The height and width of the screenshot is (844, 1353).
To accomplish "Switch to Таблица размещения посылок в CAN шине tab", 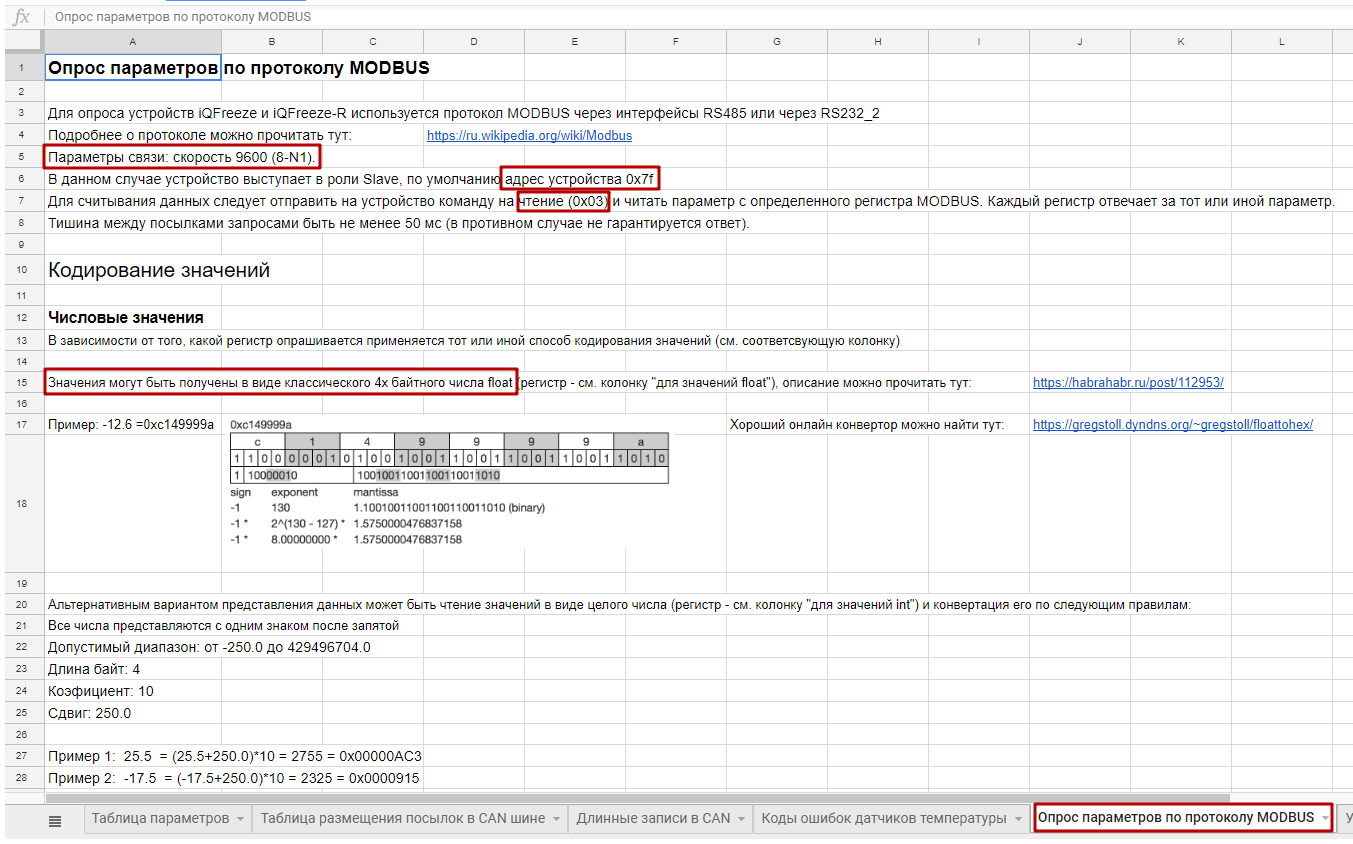I will 402,818.
